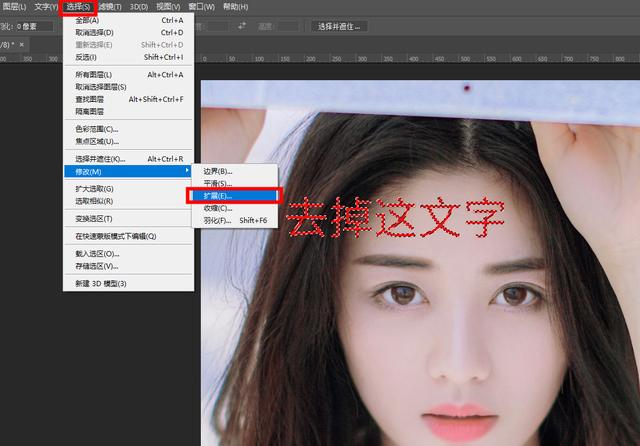Image resolution: width=640 pixels, height=446 pixels.
Task: Choose 变换选区(T) entry
Action: tap(129, 219)
